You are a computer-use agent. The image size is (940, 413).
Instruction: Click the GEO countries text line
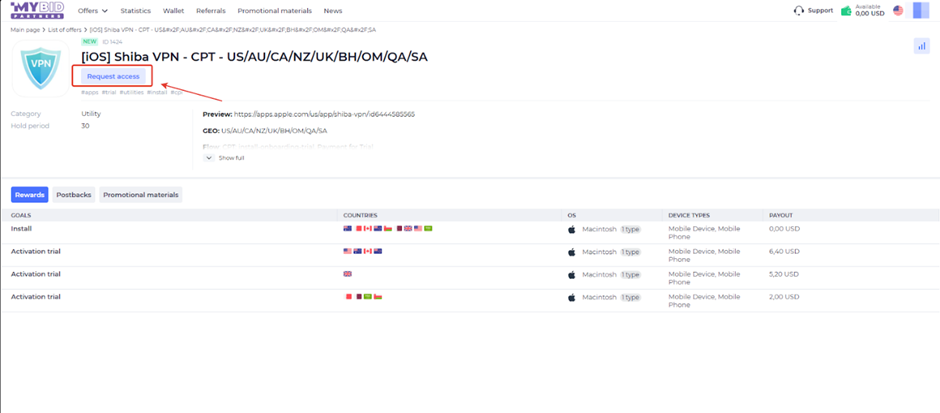(265, 131)
